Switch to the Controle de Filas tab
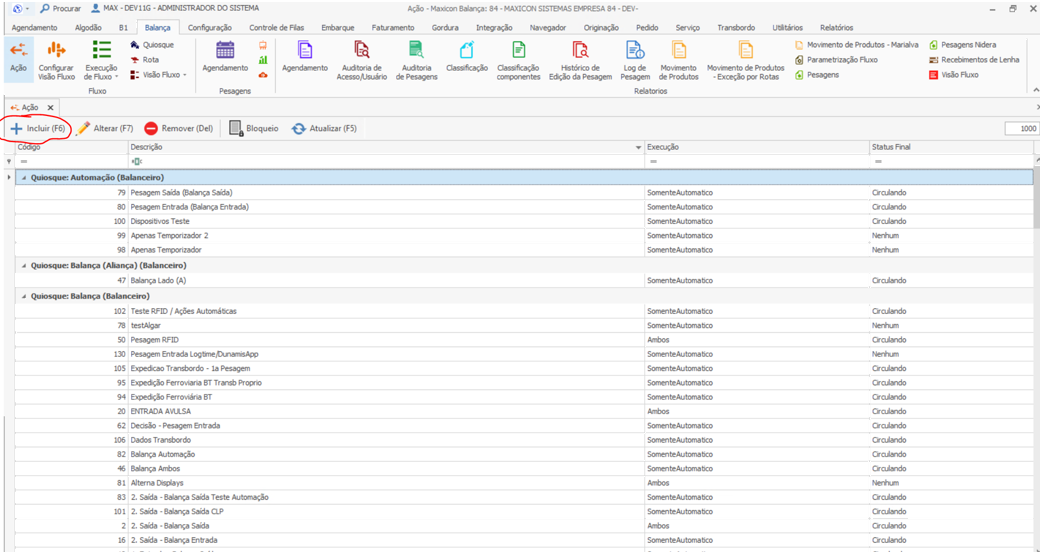The height and width of the screenshot is (558, 1043). [x=276, y=28]
